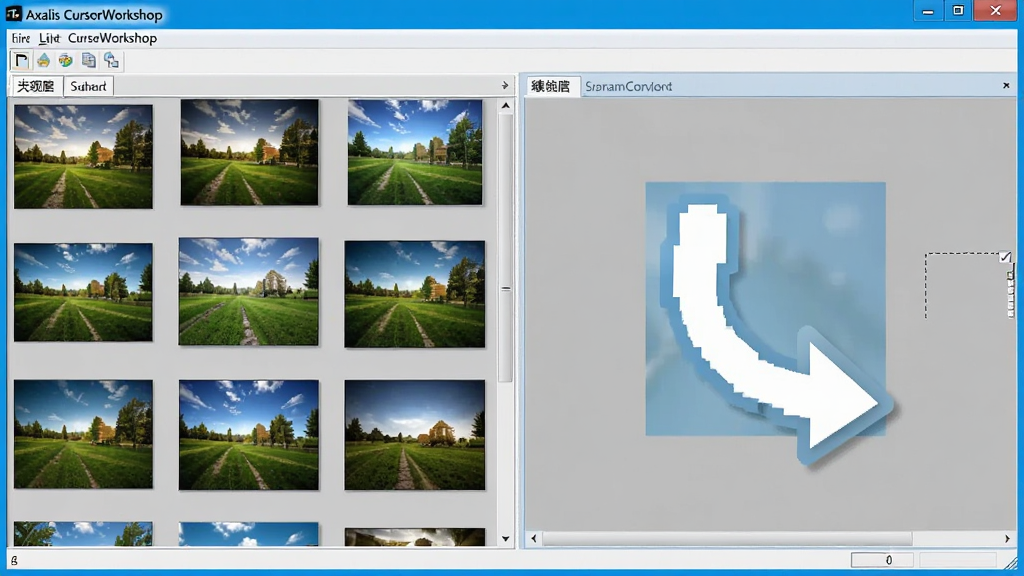1024x576 pixels.
Task: Expand the chevron arrow on the thumbnail panel header
Action: pyautogui.click(x=505, y=86)
